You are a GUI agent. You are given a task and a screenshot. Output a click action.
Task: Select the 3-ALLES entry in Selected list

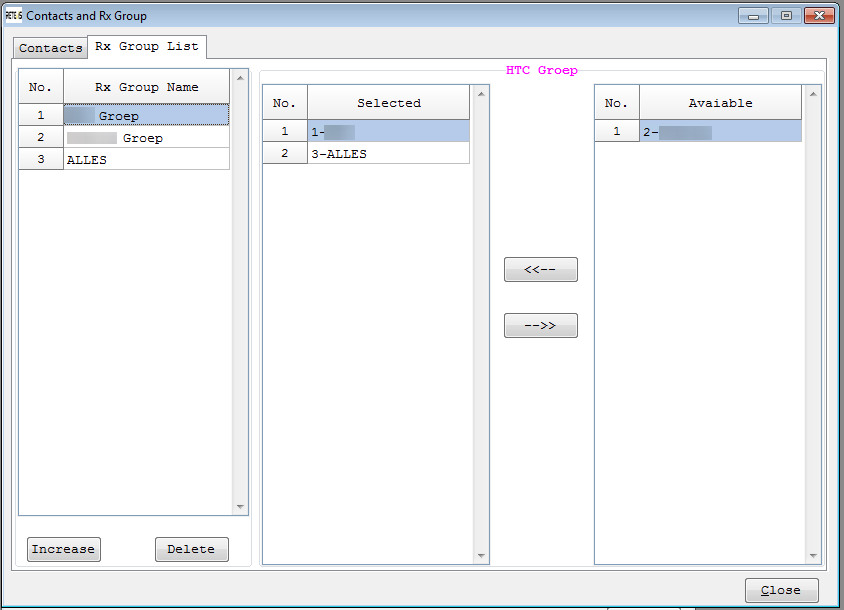pyautogui.click(x=388, y=153)
